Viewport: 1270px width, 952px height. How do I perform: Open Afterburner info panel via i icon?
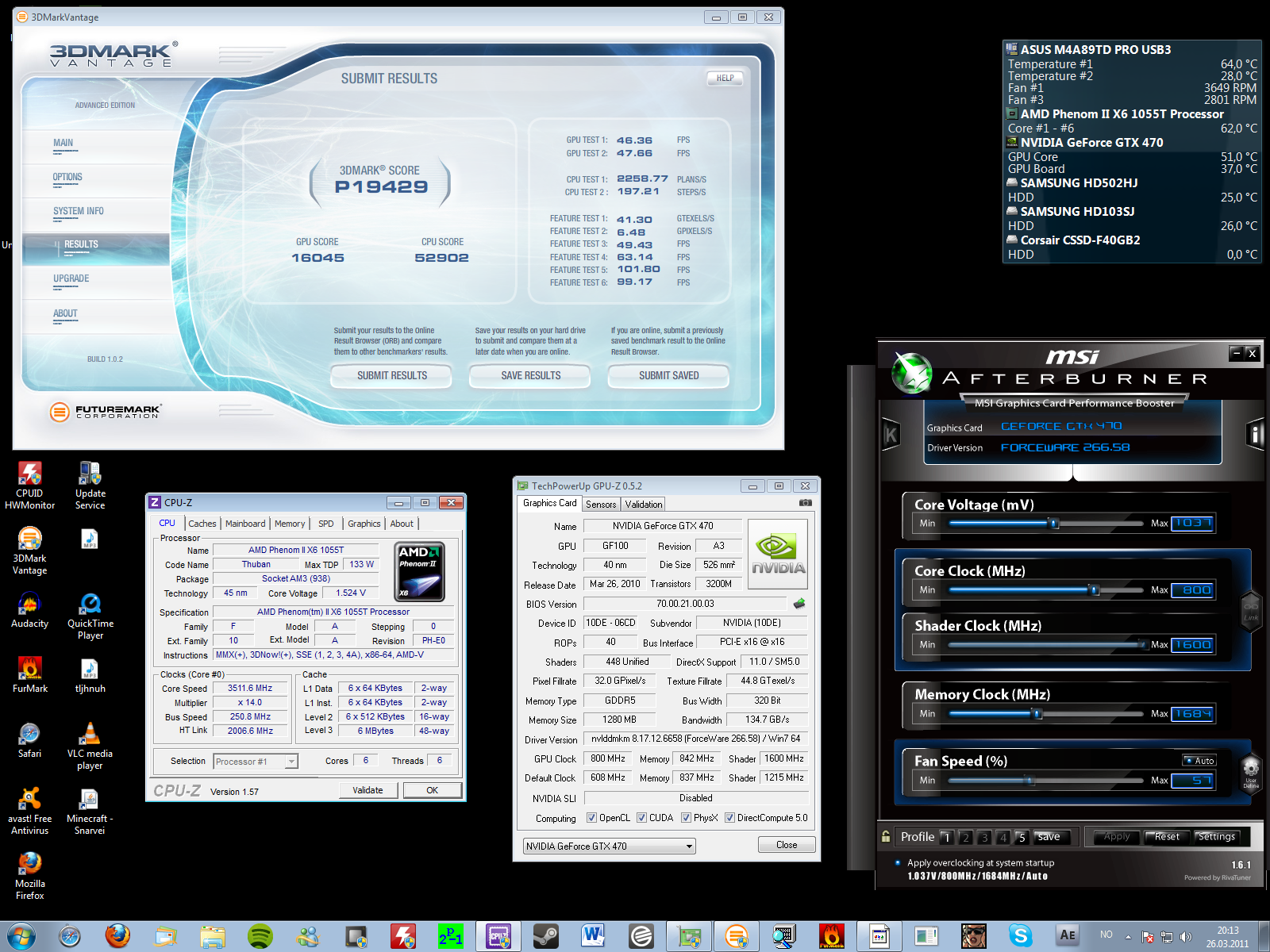[1256, 434]
